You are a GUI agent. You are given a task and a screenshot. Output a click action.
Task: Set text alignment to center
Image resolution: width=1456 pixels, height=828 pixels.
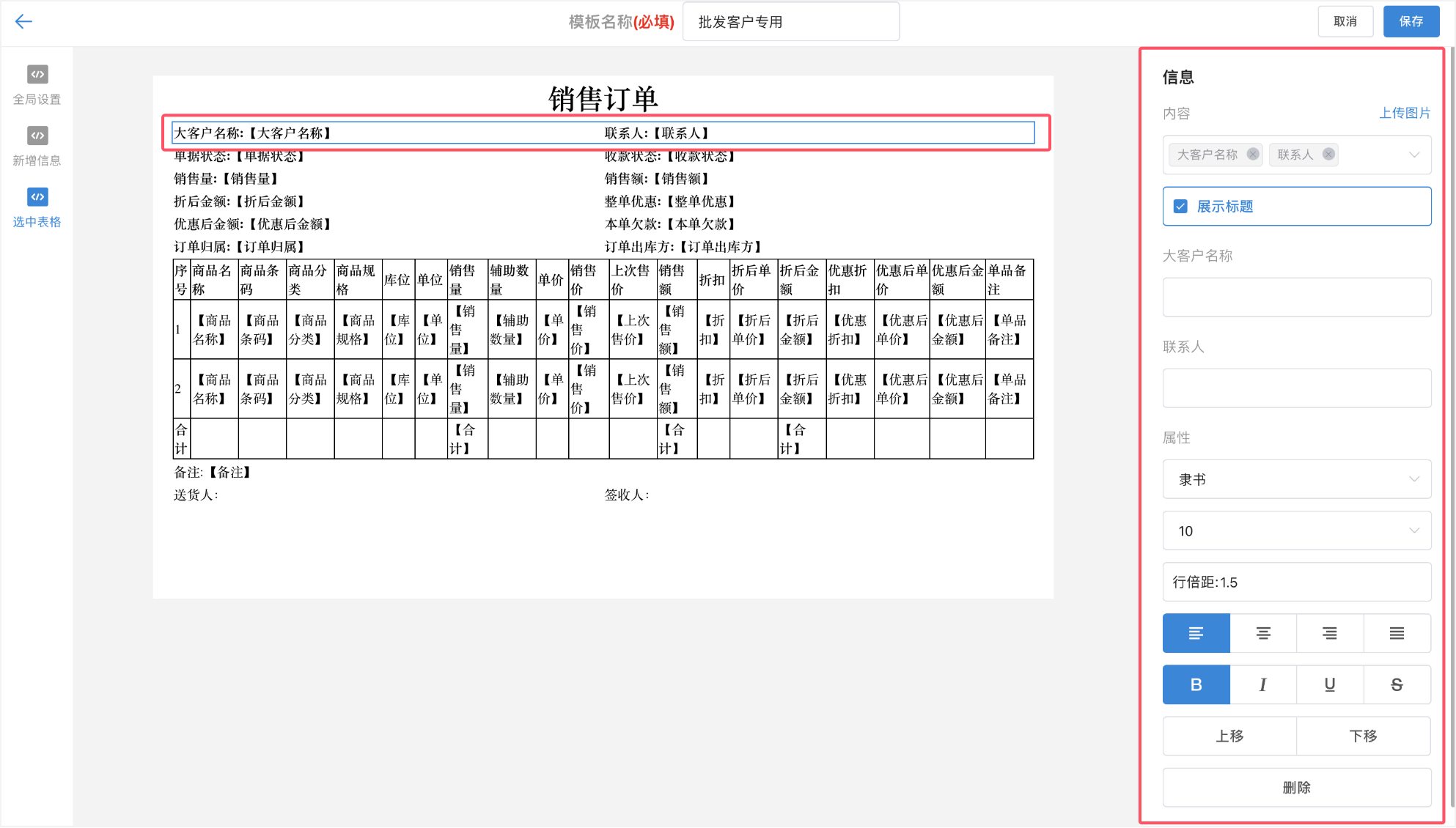[1262, 633]
